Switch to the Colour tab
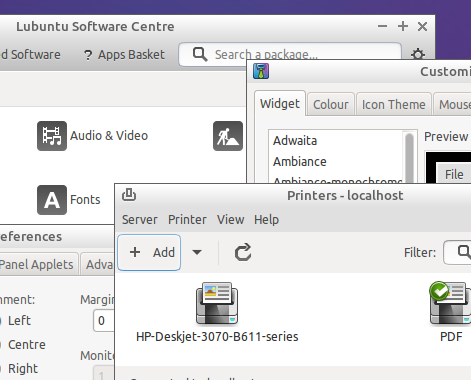Screen dimensions: 471x380 tap(331, 105)
